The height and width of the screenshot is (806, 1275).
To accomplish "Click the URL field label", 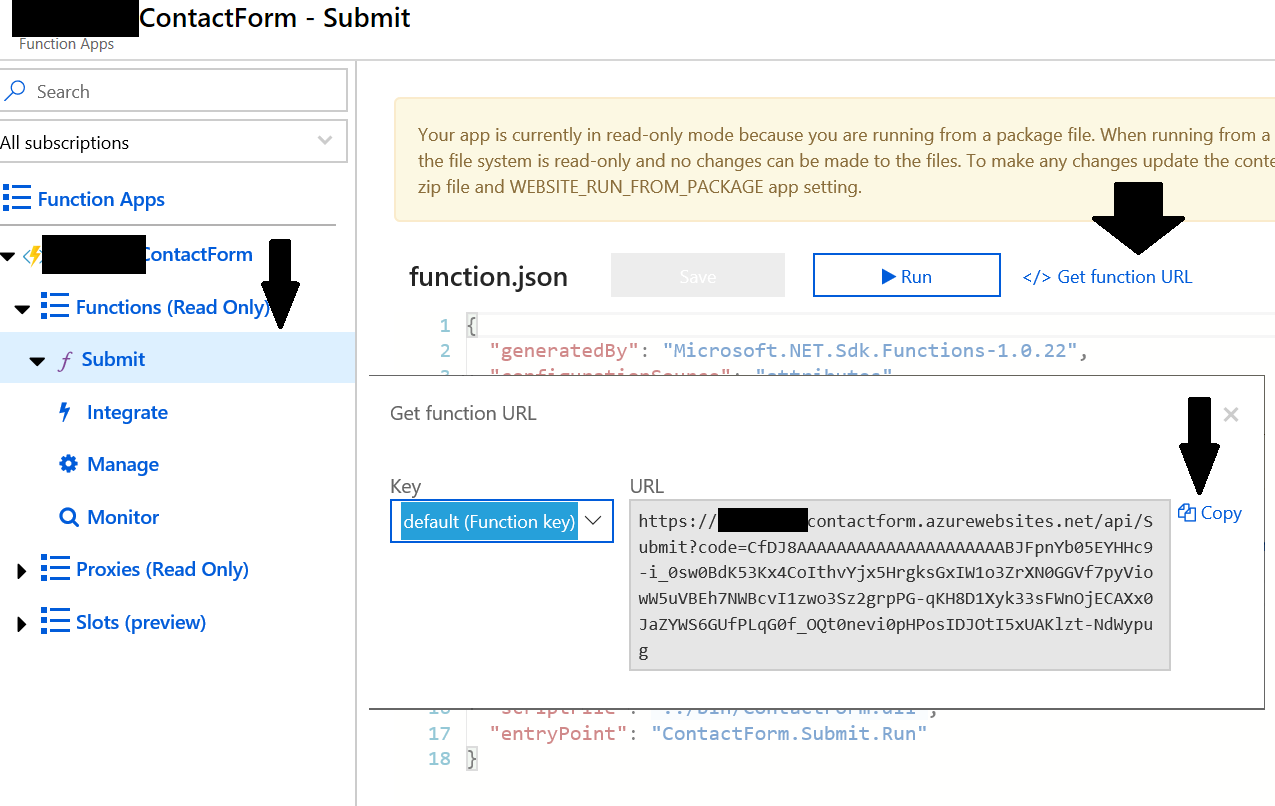I will click(x=647, y=486).
